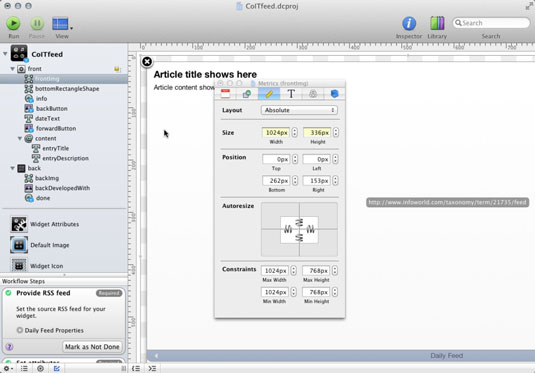Click the Pause toolbar button
535x373 pixels.
pyautogui.click(x=37, y=24)
